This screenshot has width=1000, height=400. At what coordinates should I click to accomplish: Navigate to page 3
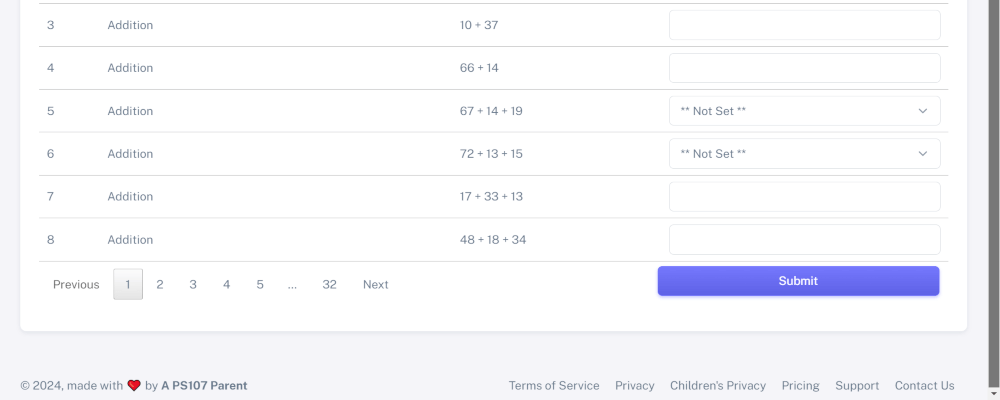[193, 285]
